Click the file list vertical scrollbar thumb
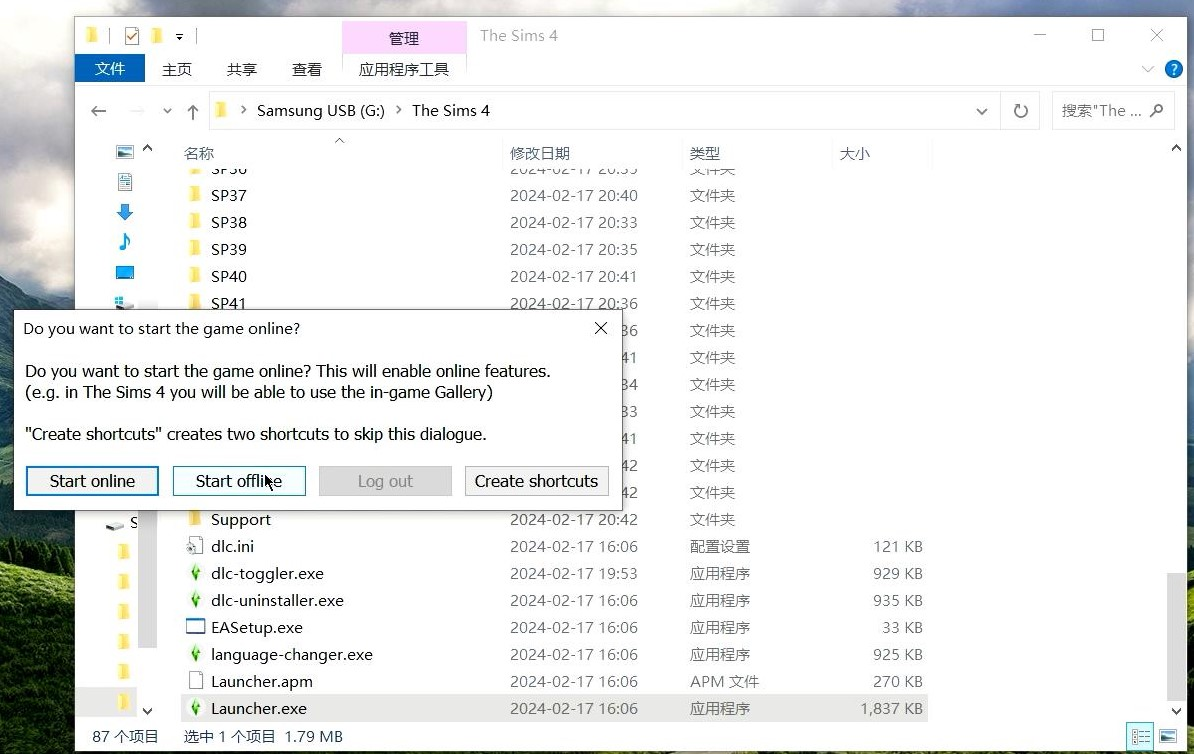This screenshot has height=754, width=1194. tap(1176, 636)
